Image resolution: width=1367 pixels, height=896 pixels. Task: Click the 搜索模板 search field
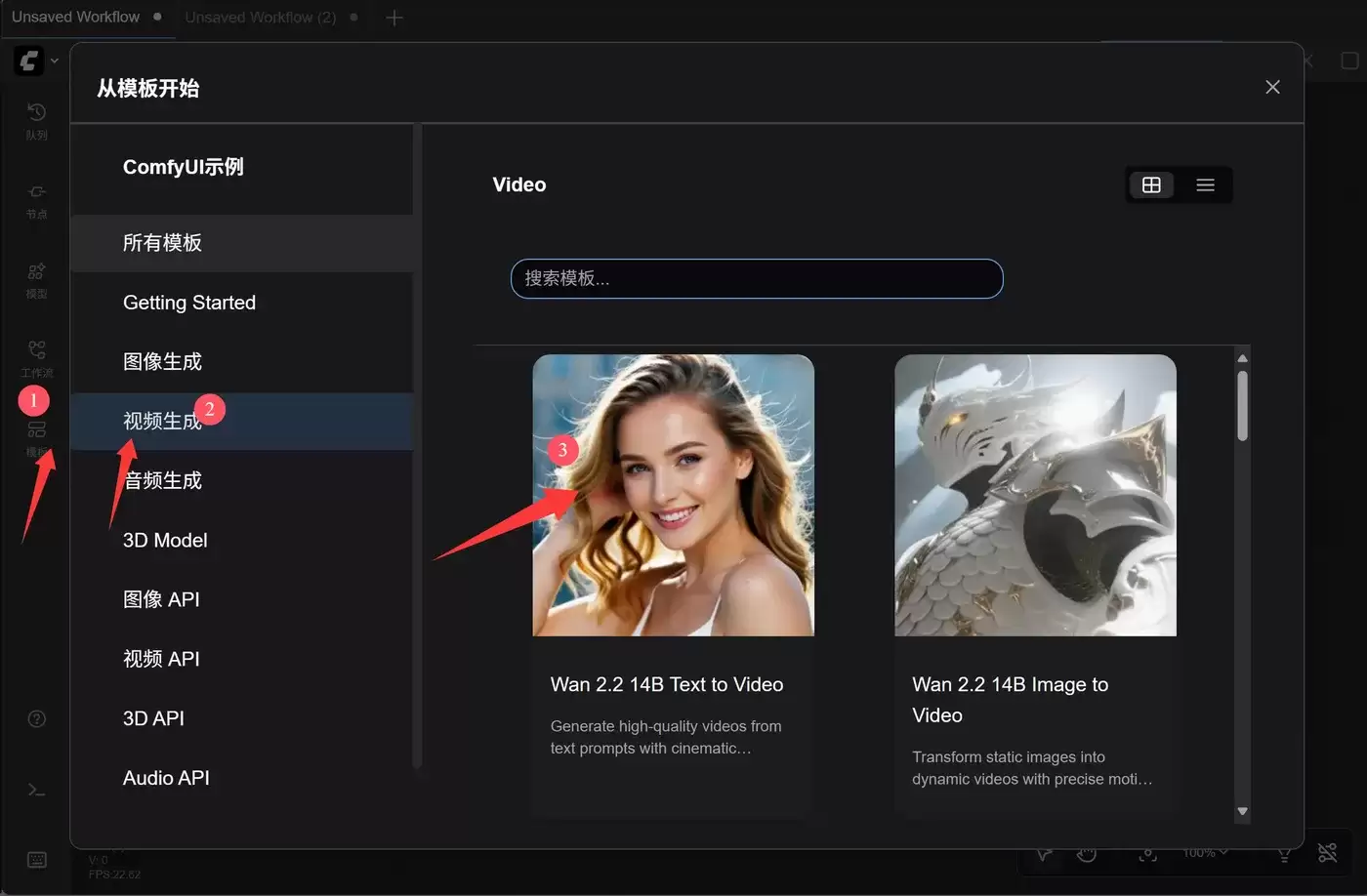(x=757, y=278)
